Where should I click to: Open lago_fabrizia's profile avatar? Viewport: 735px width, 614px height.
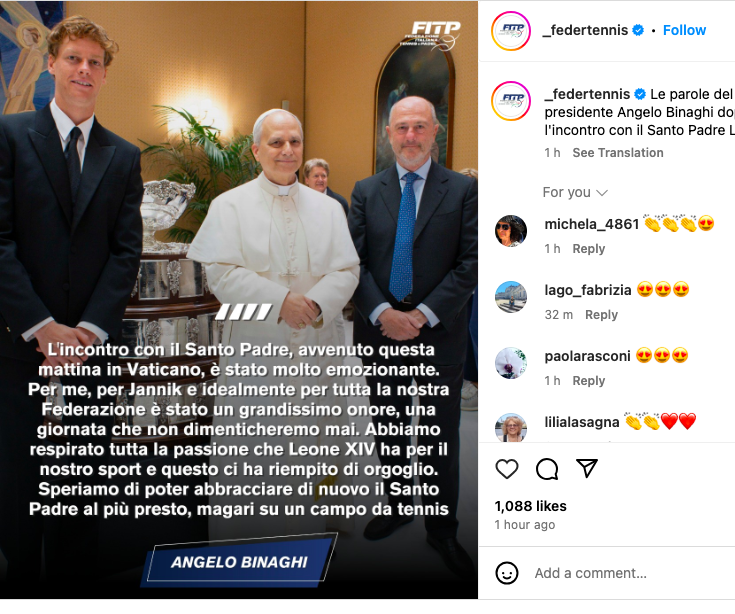pyautogui.click(x=511, y=297)
